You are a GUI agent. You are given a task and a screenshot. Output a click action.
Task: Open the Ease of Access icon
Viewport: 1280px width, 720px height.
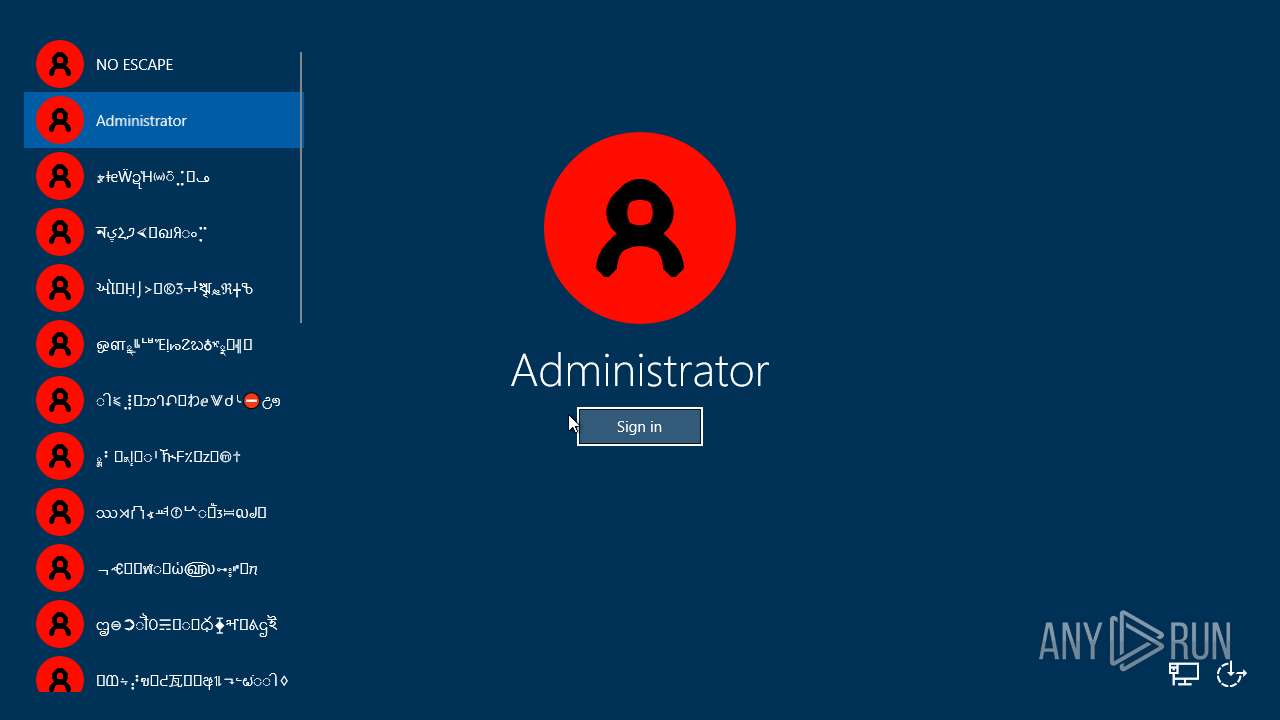[x=1231, y=675]
